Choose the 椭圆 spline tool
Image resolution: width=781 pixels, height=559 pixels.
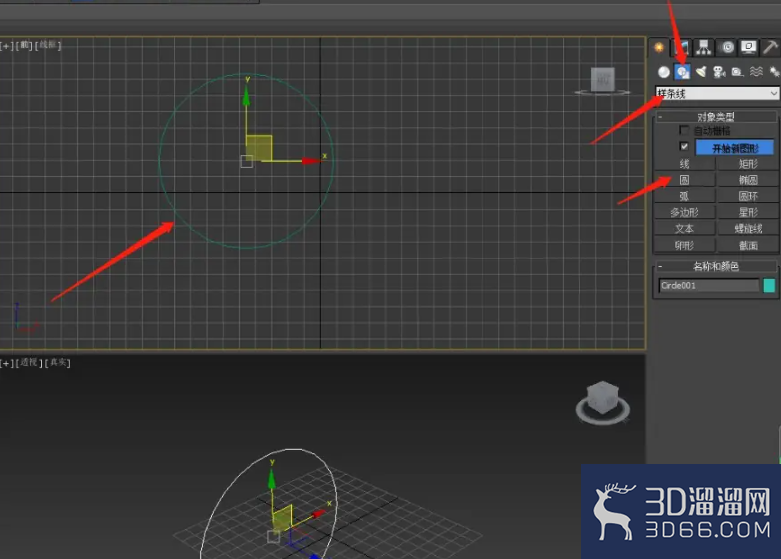tap(748, 180)
